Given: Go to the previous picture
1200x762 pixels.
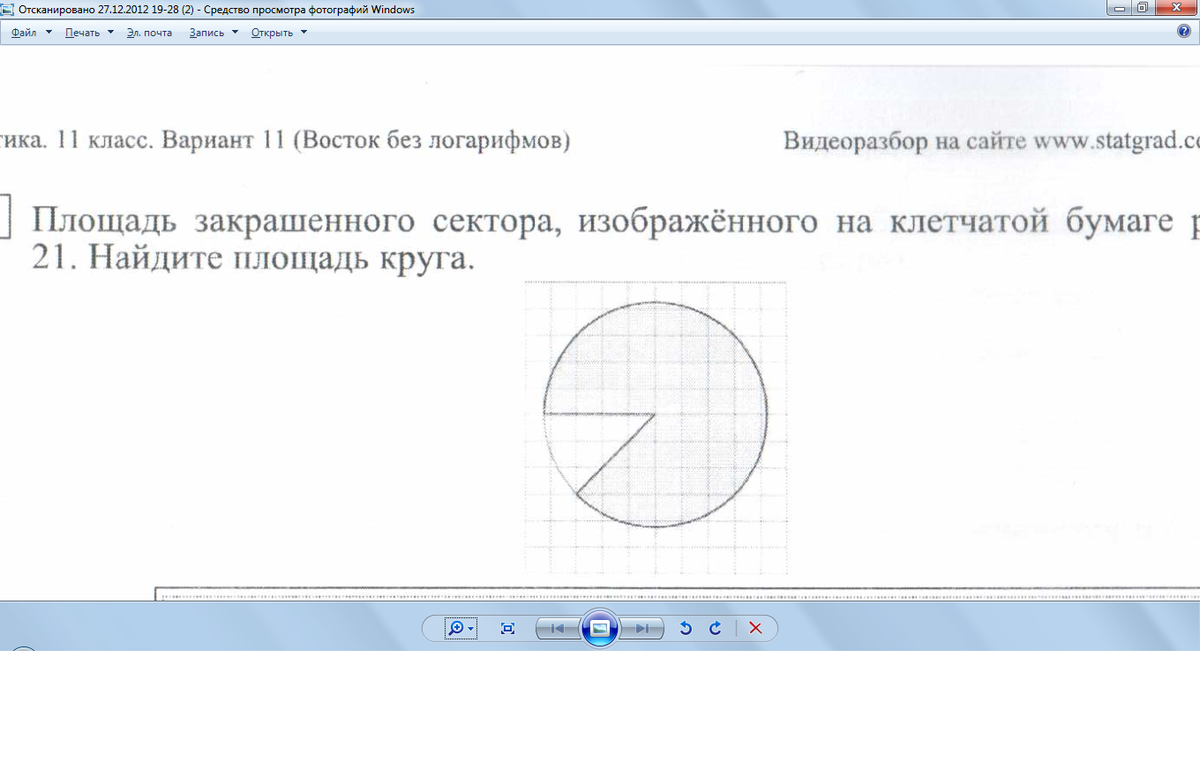Looking at the screenshot, I should (x=558, y=628).
